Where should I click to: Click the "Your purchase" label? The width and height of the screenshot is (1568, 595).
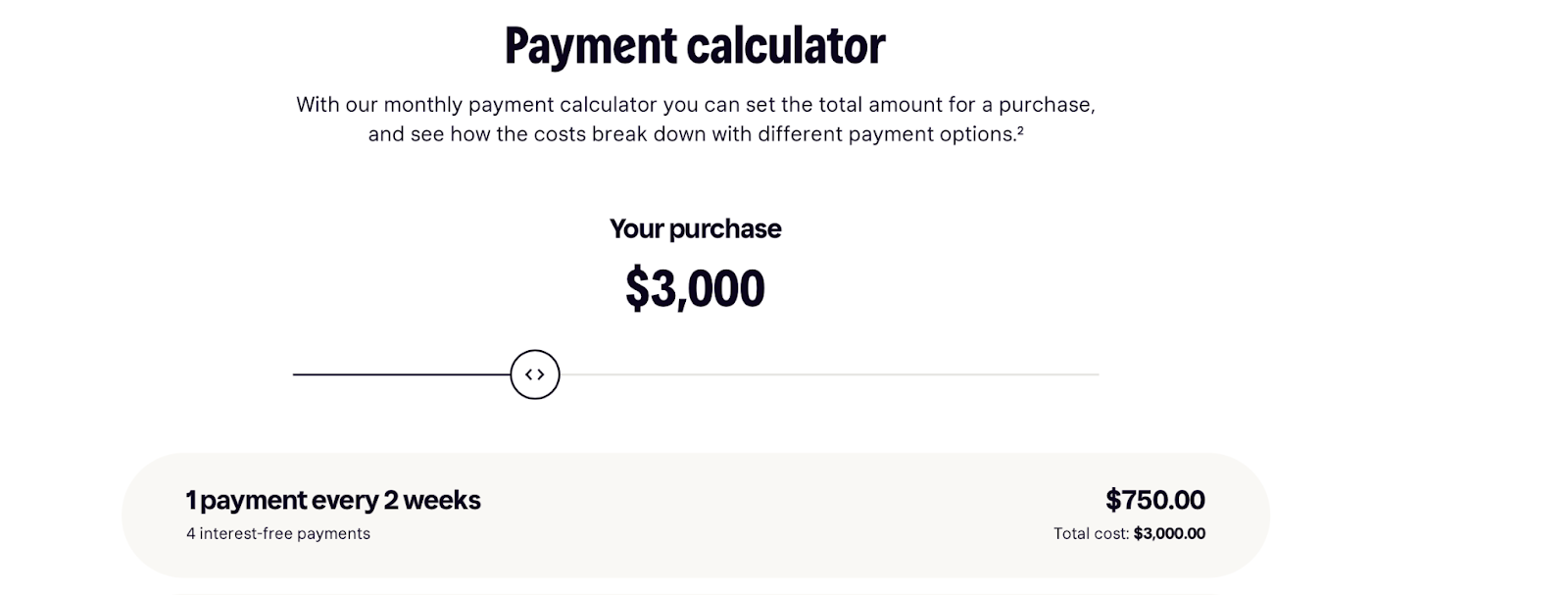695,229
